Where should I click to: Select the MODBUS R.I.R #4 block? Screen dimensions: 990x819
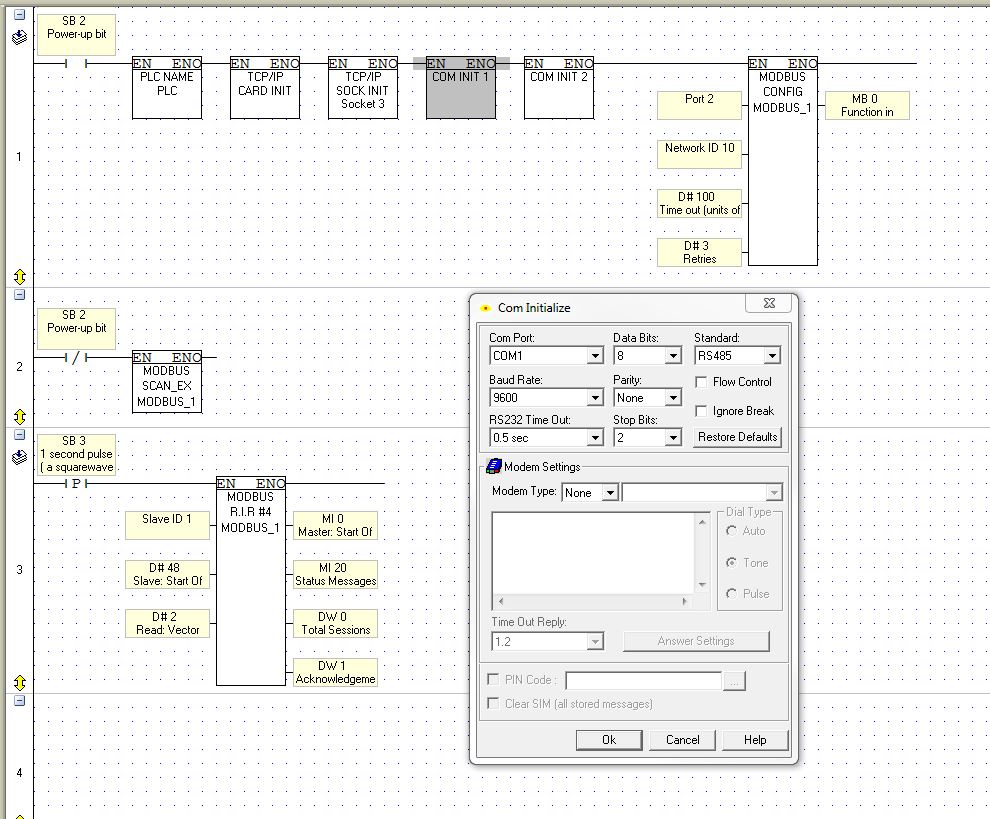pos(251,581)
